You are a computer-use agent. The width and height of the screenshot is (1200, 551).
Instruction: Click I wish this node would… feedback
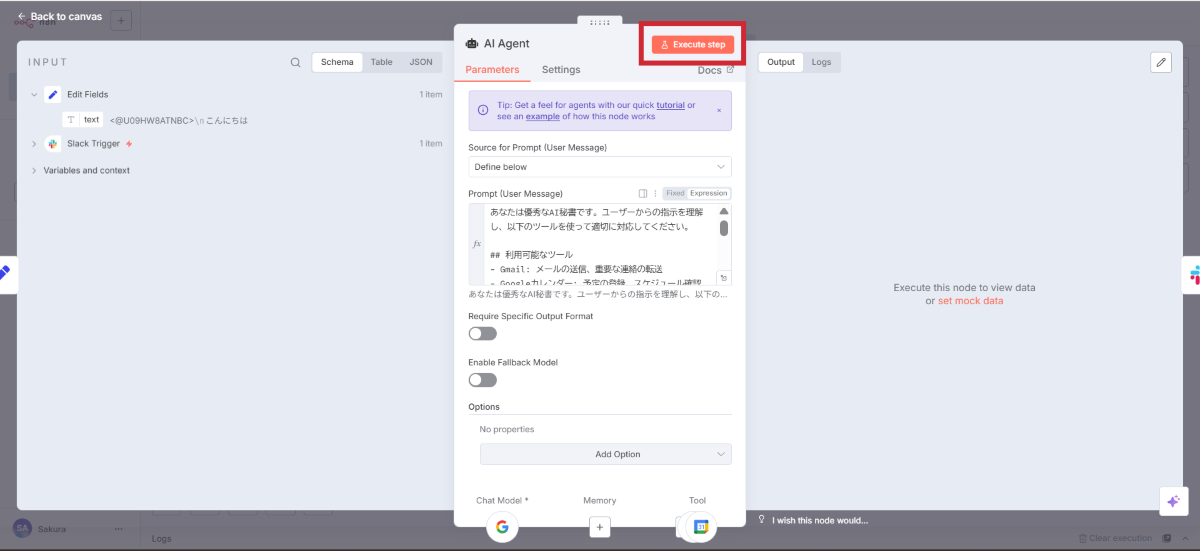[x=820, y=520]
